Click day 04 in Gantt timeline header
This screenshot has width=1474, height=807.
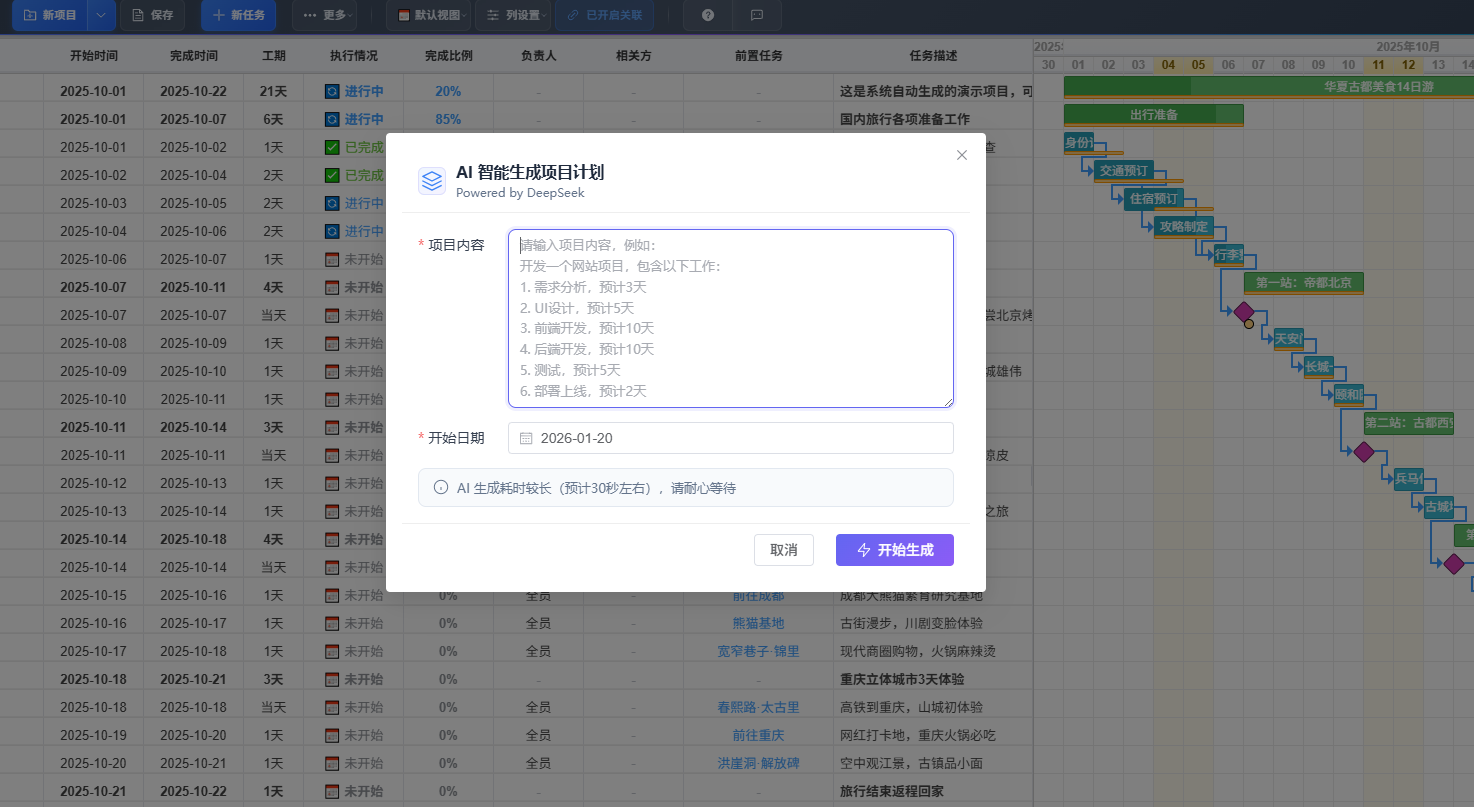(x=1169, y=64)
